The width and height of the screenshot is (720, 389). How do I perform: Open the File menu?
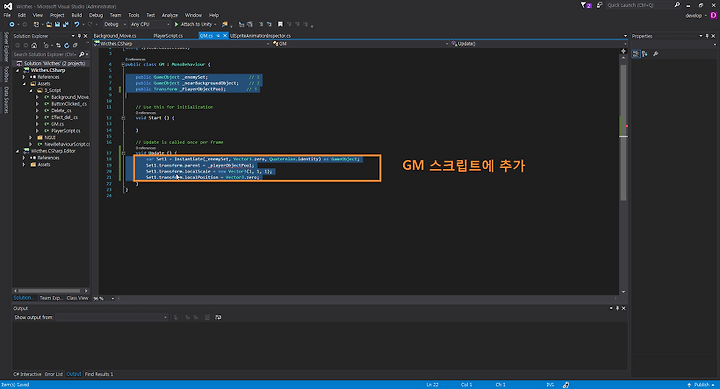(x=7, y=15)
